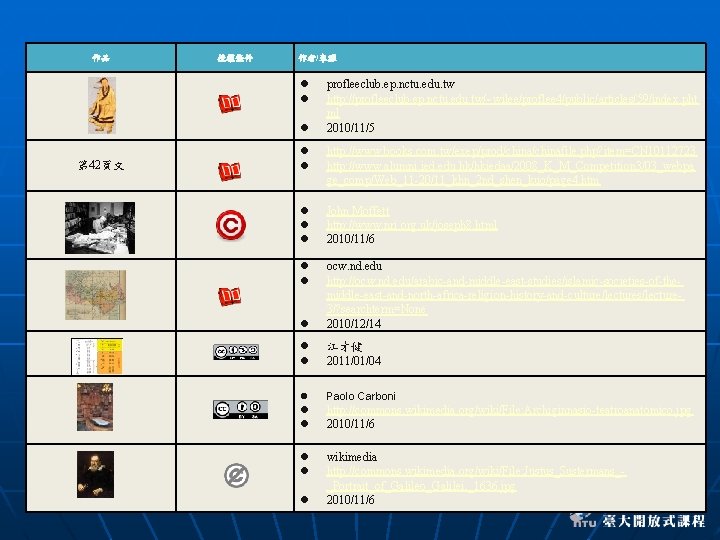Select the date 2010/11/6 in John Moffett row
Image resolution: width=720 pixels, height=540 pixels.
350,239
